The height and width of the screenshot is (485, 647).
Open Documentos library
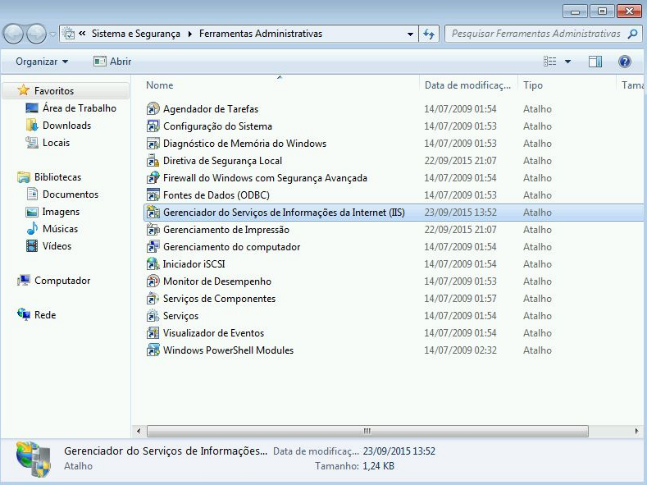(70, 194)
